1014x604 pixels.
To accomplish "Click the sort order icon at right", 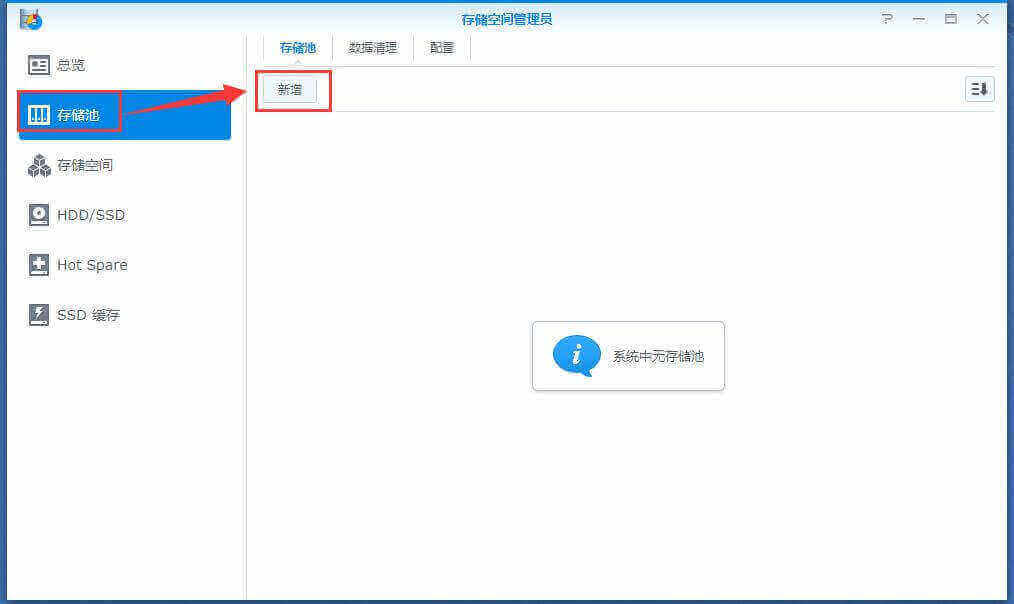I will 979,89.
